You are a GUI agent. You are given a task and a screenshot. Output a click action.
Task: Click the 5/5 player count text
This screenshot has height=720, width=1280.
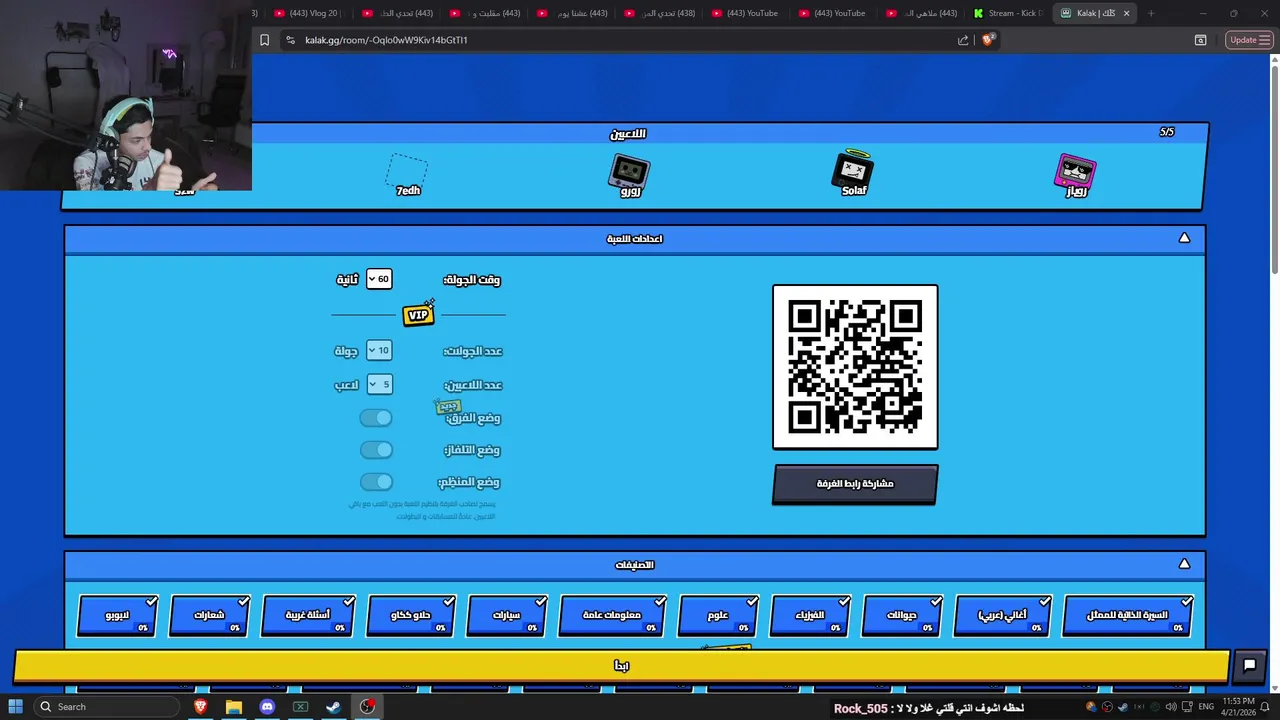tap(1166, 132)
